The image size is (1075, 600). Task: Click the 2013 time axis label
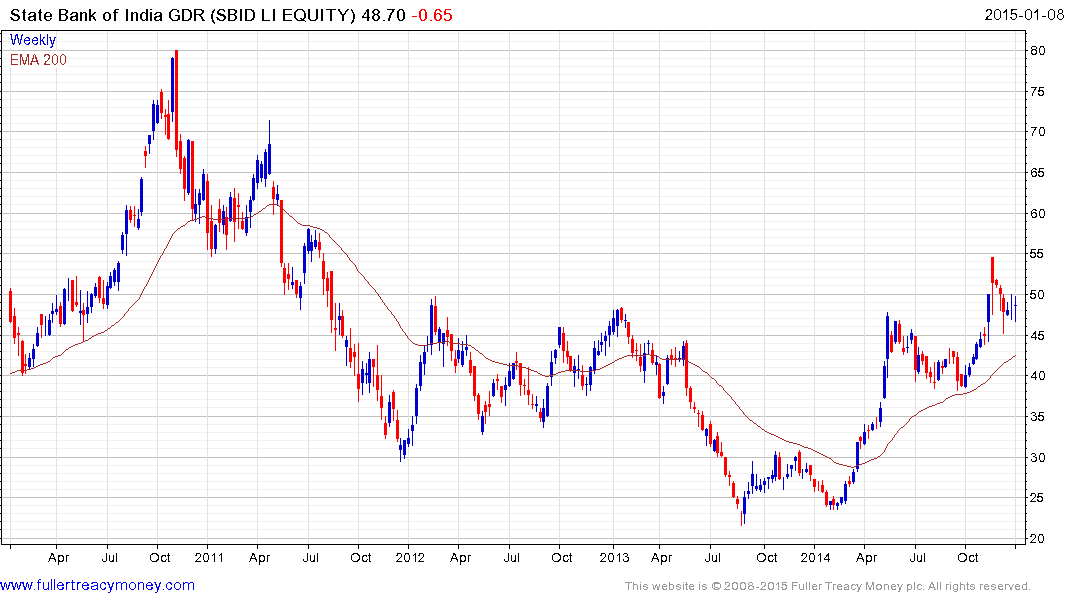[614, 557]
